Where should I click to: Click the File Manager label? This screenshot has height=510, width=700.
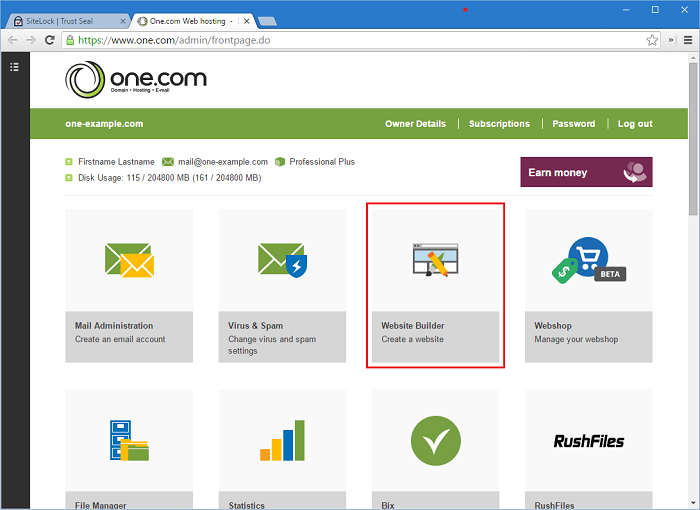click(x=100, y=505)
